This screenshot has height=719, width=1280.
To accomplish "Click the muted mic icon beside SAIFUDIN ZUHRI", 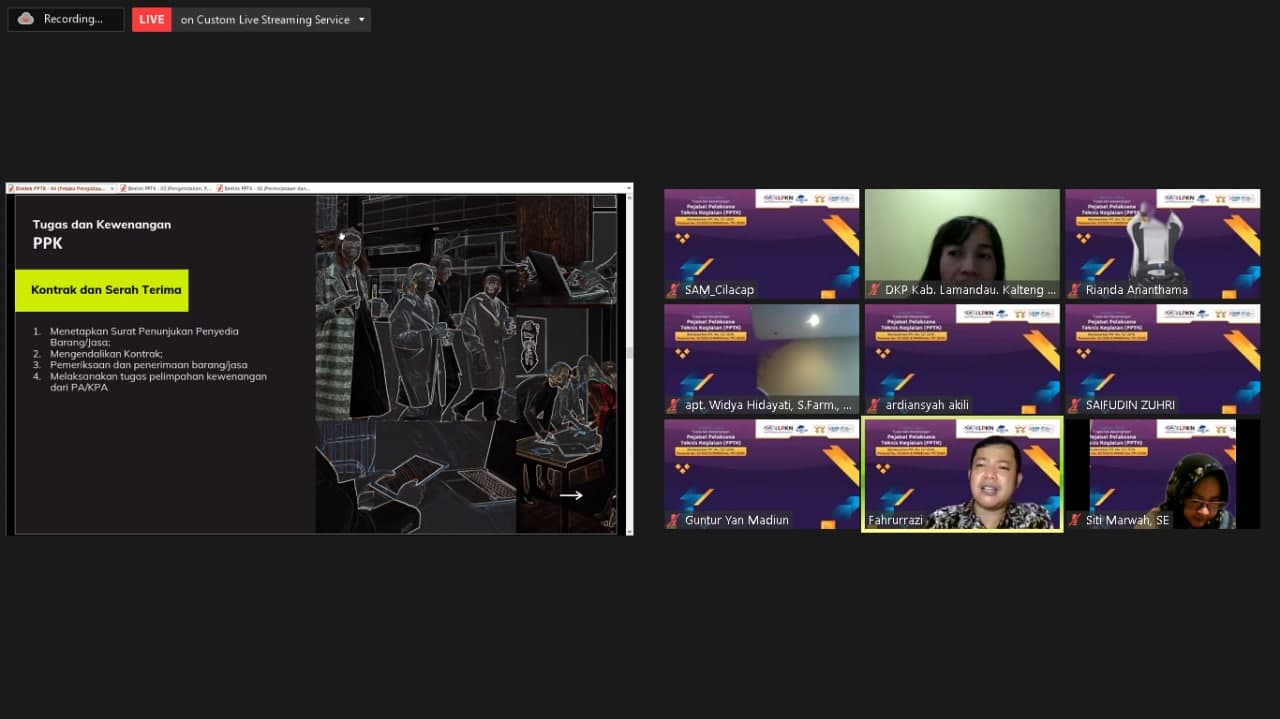I will point(1074,405).
